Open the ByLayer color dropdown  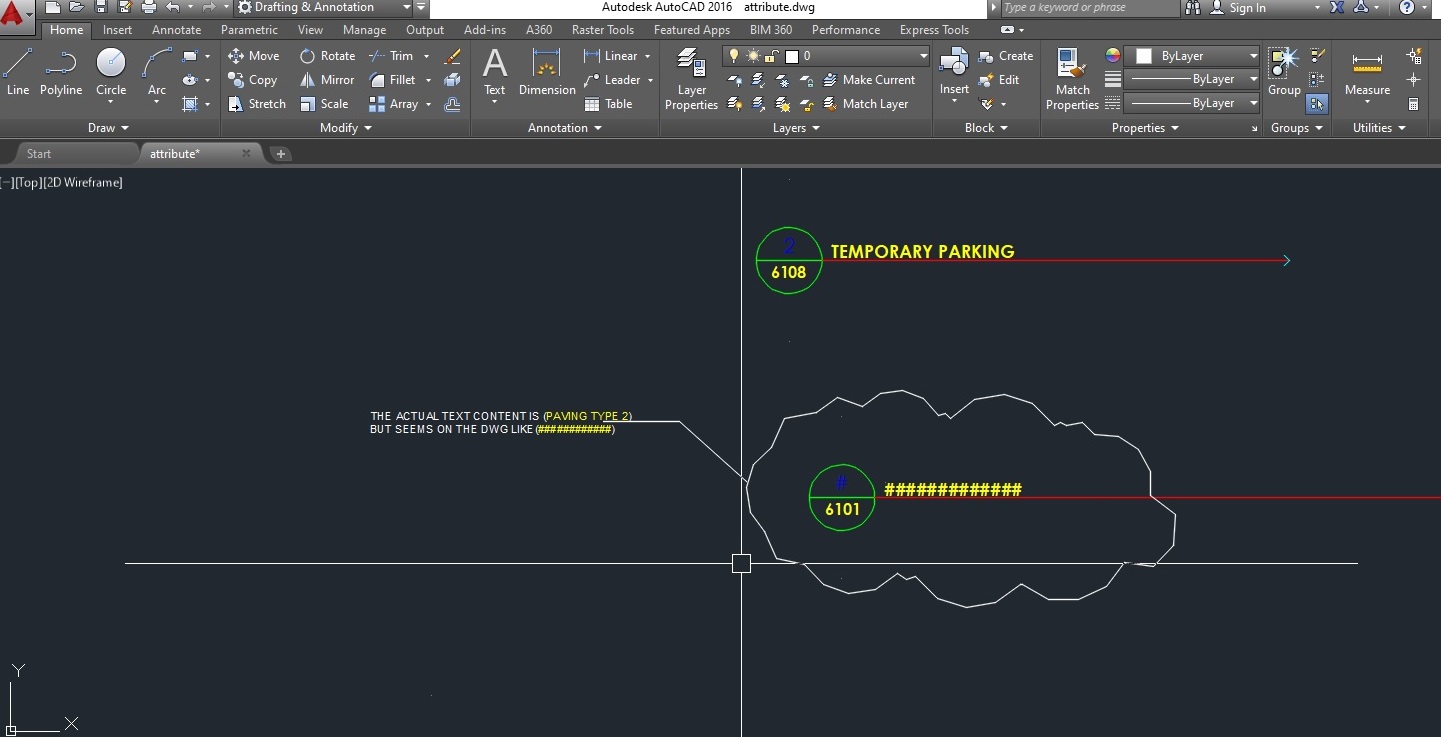(1253, 56)
